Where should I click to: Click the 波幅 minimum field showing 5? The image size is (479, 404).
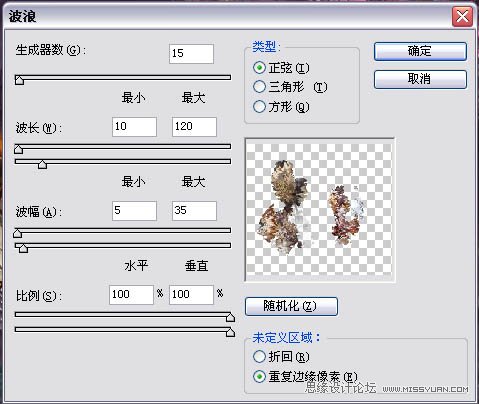(x=134, y=211)
